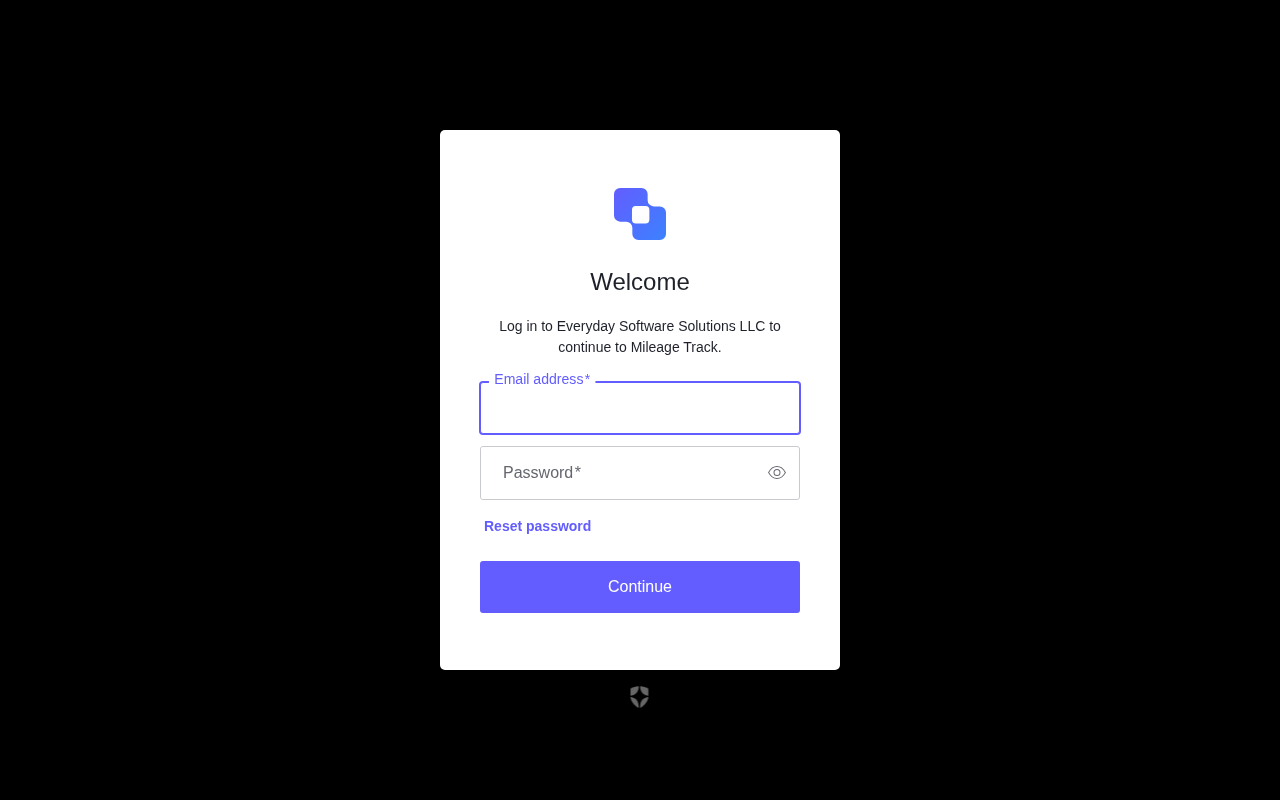This screenshot has height=800, width=1280.
Task: Select the Password input field
Action: click(640, 473)
